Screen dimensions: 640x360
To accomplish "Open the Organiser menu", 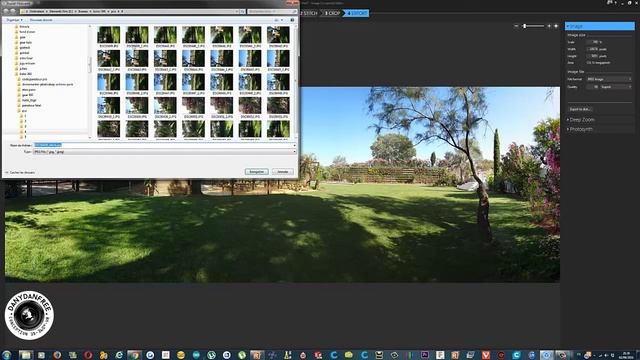I will tap(14, 20).
